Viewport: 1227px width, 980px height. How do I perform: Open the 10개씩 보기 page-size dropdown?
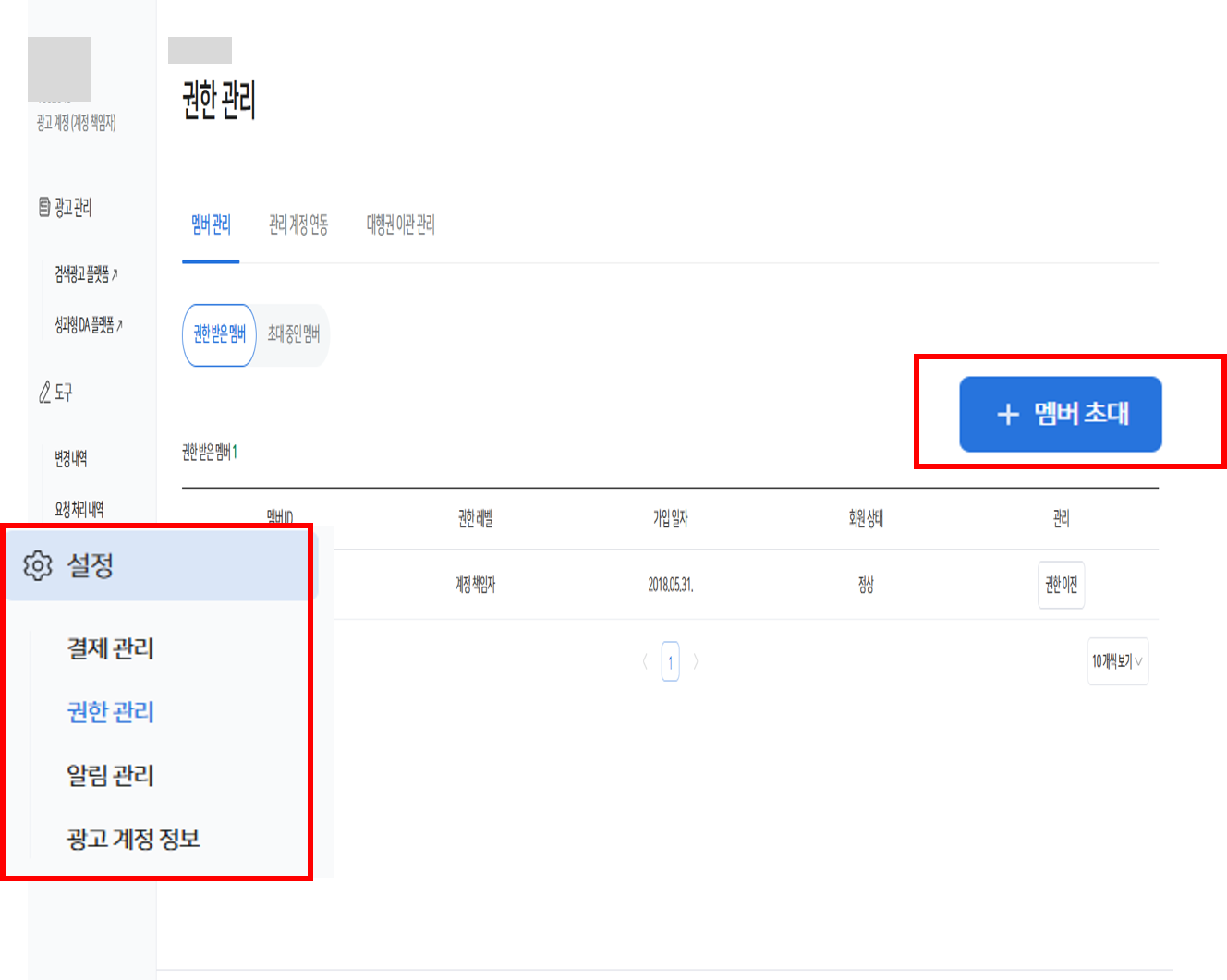tap(1118, 661)
